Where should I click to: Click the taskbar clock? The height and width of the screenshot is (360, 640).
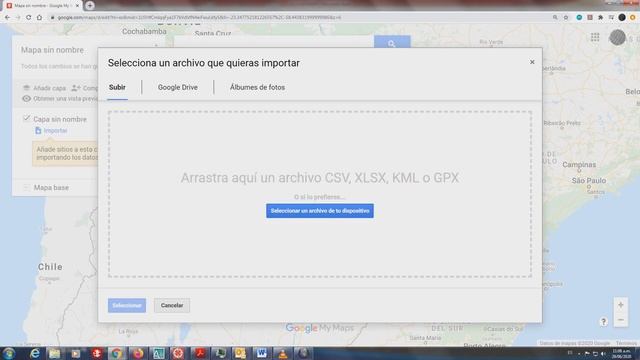click(x=621, y=353)
